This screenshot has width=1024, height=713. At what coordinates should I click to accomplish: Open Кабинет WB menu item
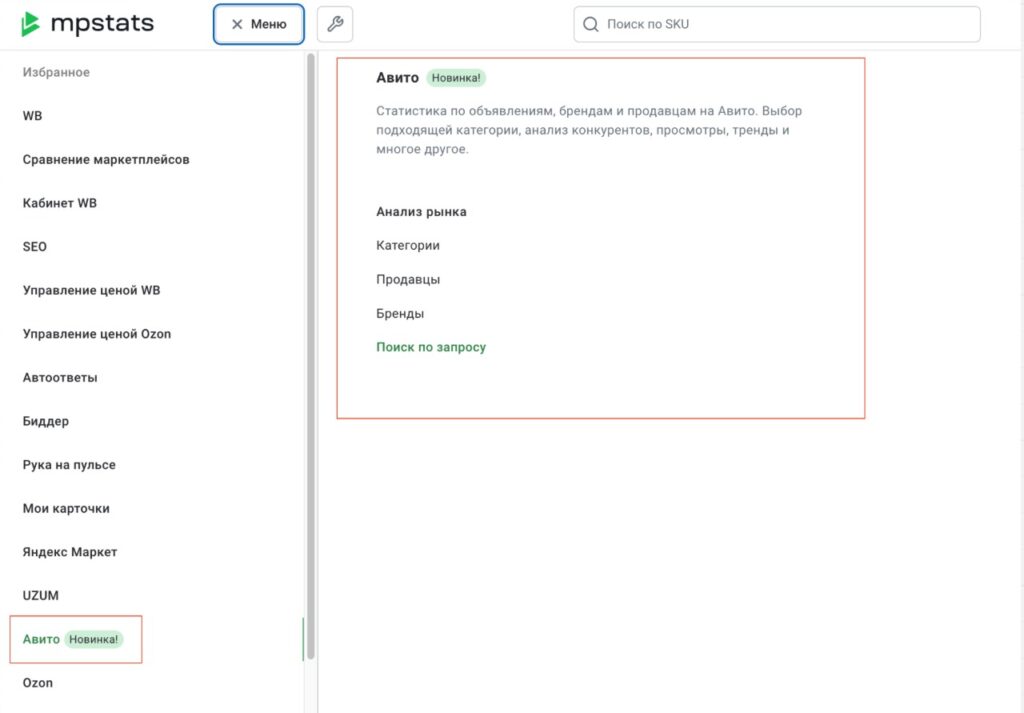coord(60,203)
